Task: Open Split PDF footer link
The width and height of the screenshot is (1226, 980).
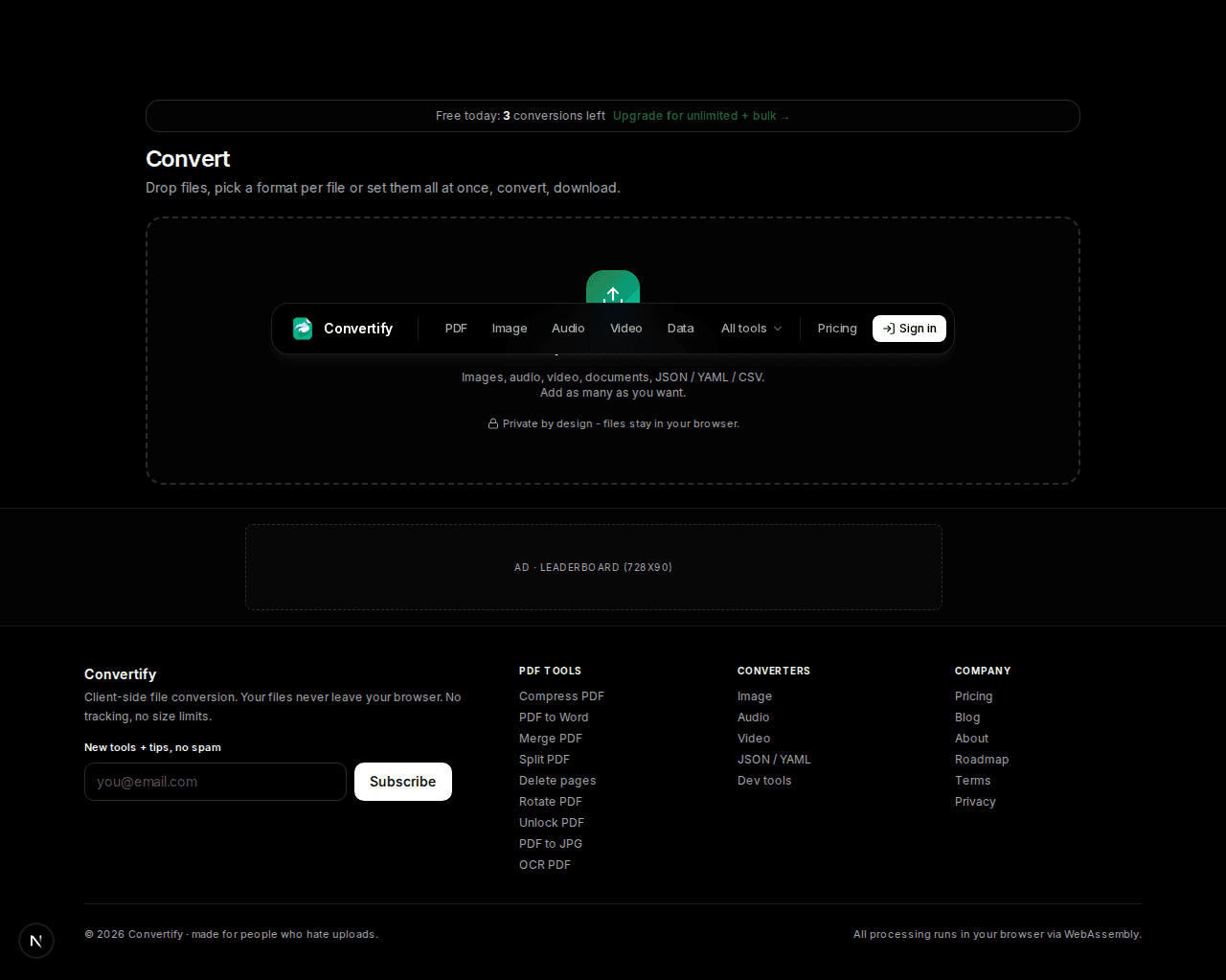Action: click(x=544, y=760)
